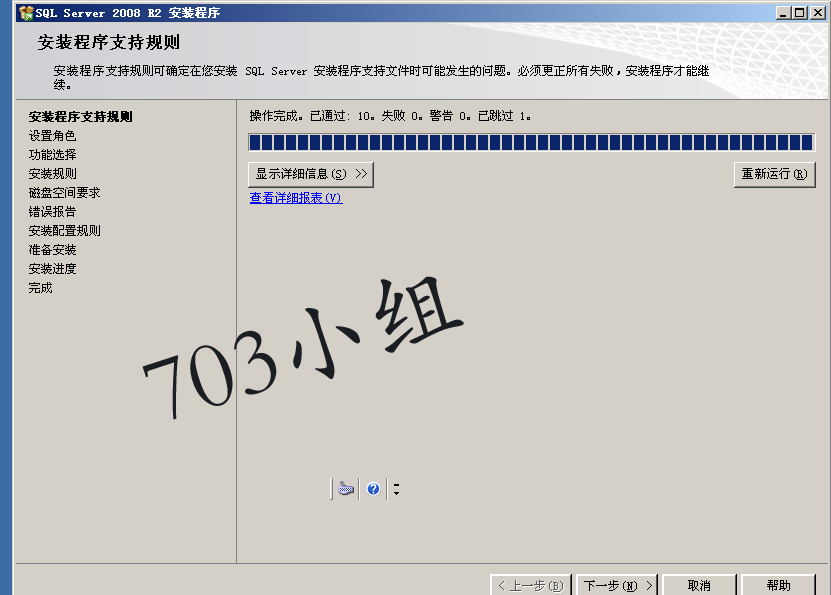
Task: Minimize the SQL Server setup window
Action: pyautogui.click(x=783, y=13)
